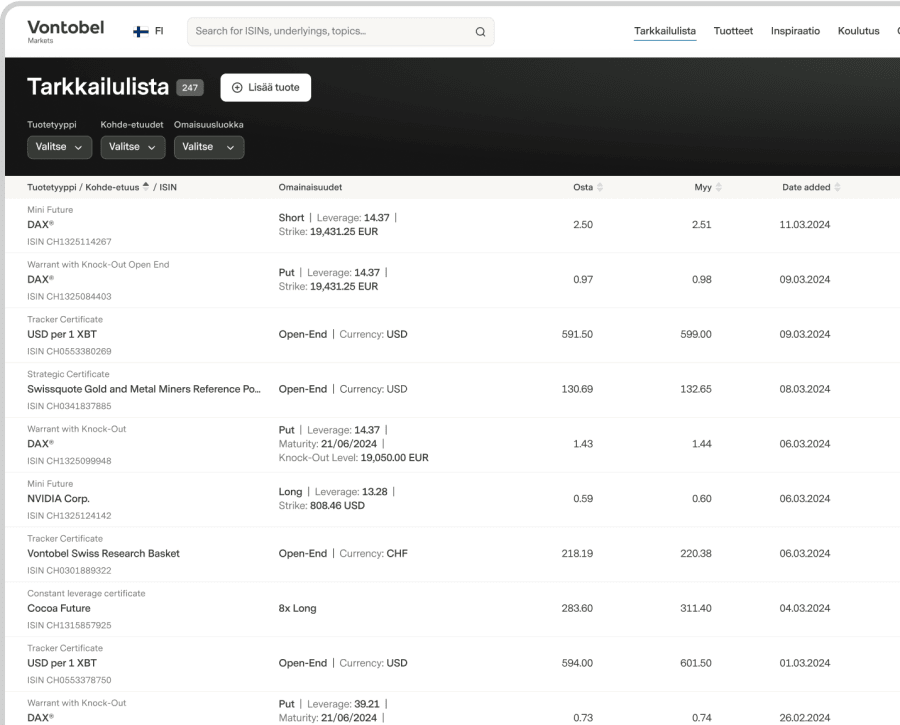Open the Kohde-etuudet Valitse dropdown
The width and height of the screenshot is (900, 725).
133,147
